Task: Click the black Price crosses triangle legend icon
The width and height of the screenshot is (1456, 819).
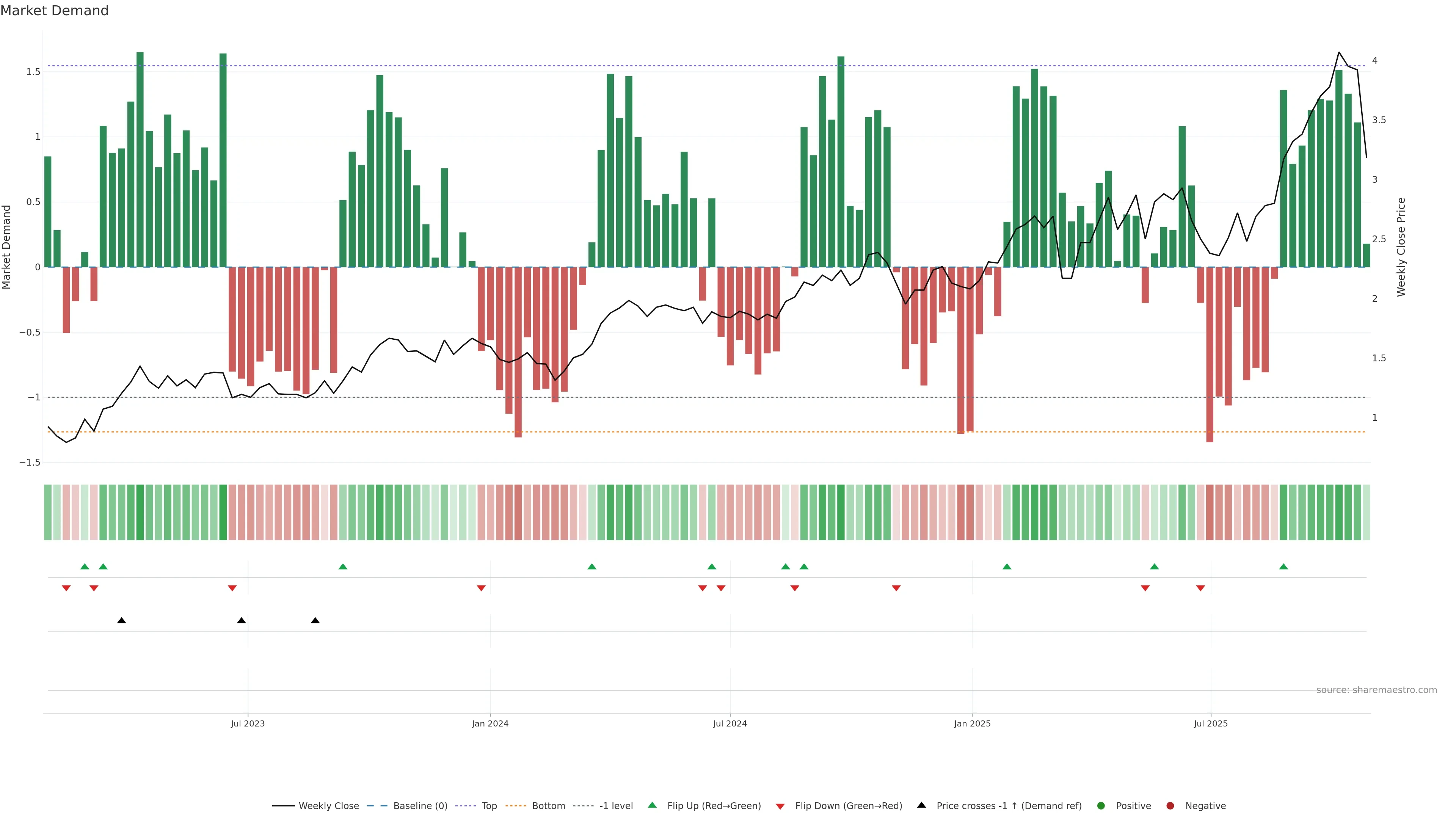Action: pos(921,805)
